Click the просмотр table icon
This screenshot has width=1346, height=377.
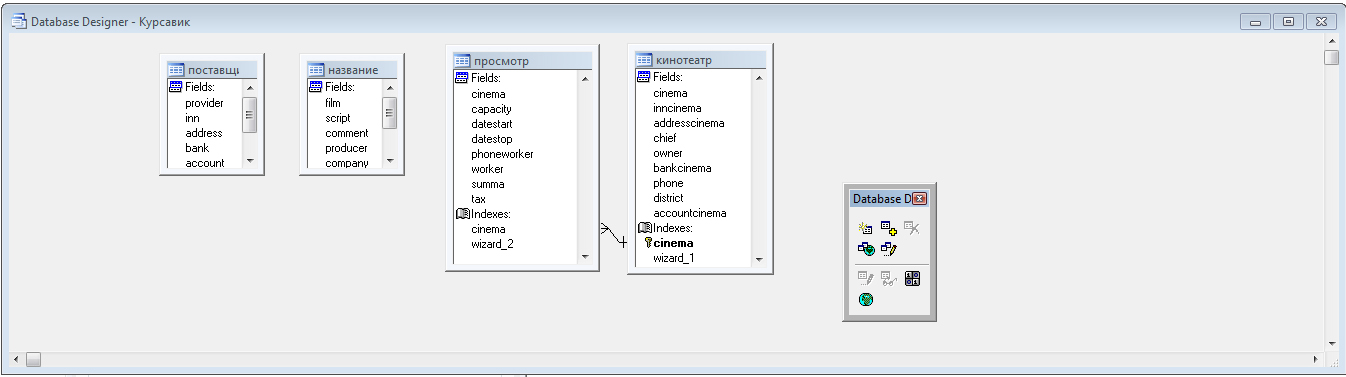pos(462,61)
